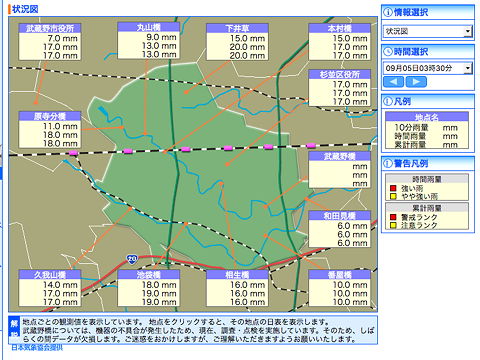Open the 状況図 information selection dropdown

428,31
